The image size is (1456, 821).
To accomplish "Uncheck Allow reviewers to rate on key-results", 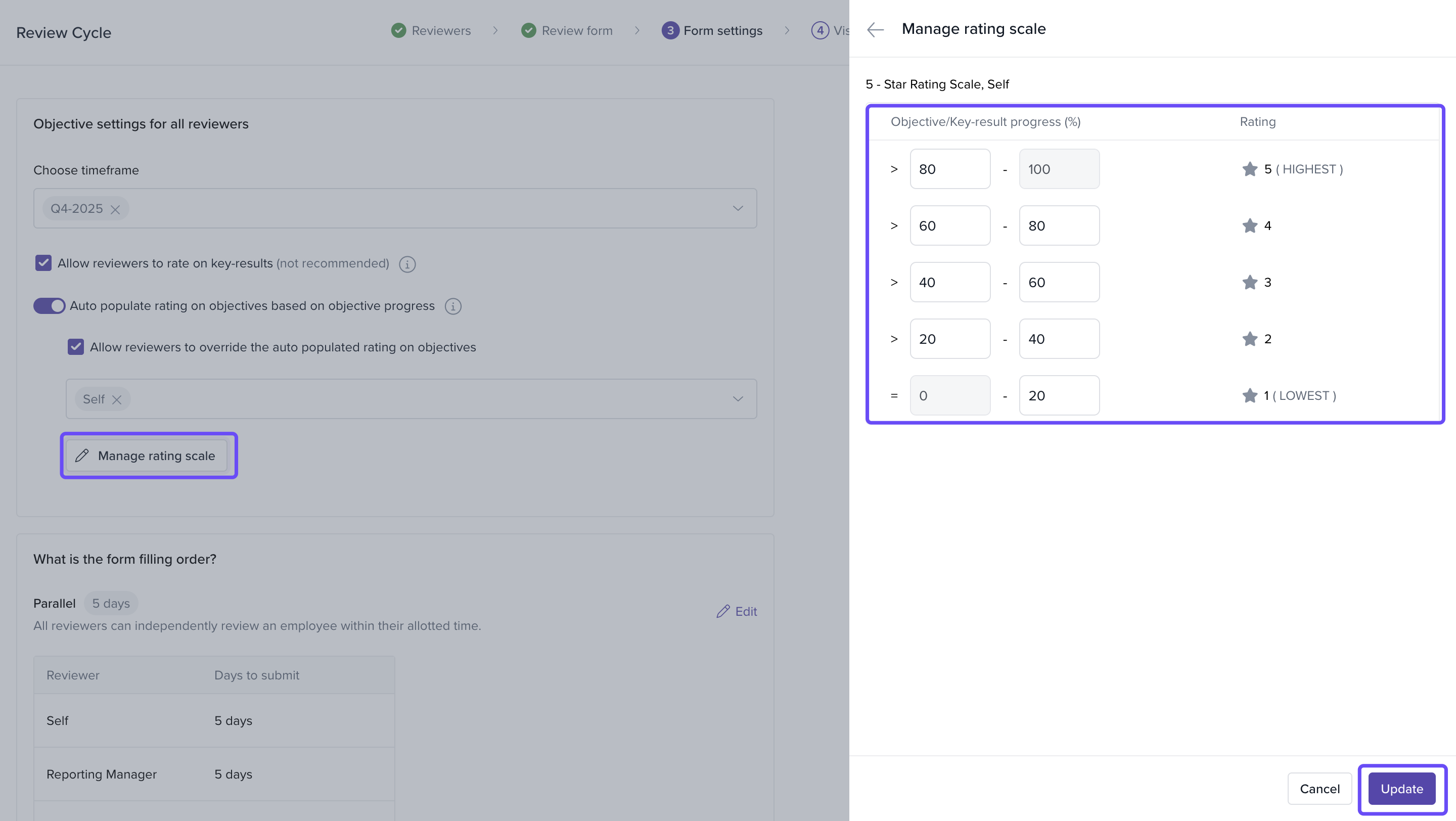I will [43, 263].
